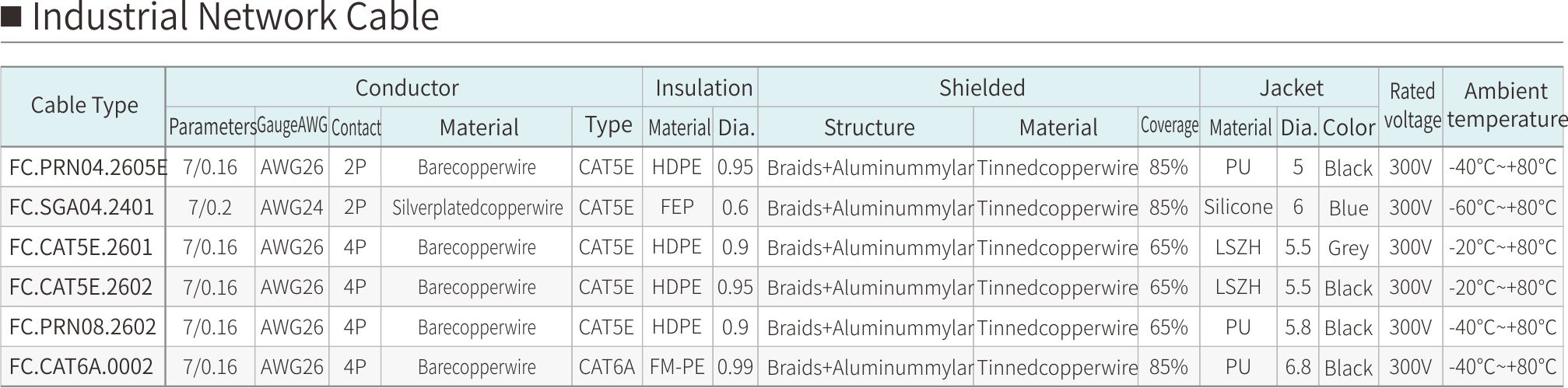Select the Grey jacket color cell

click(x=1349, y=248)
